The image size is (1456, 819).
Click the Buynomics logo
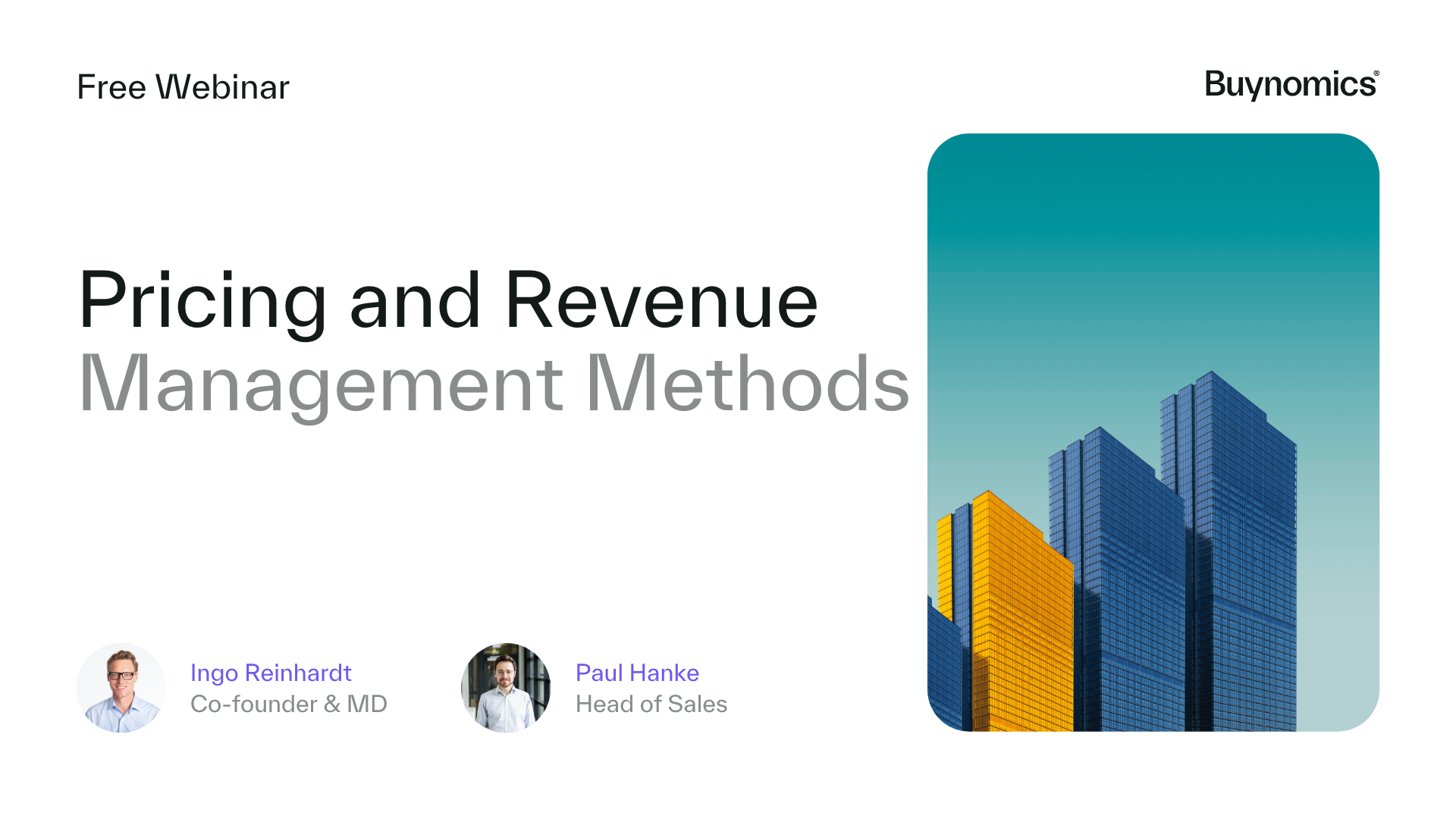tap(1289, 84)
